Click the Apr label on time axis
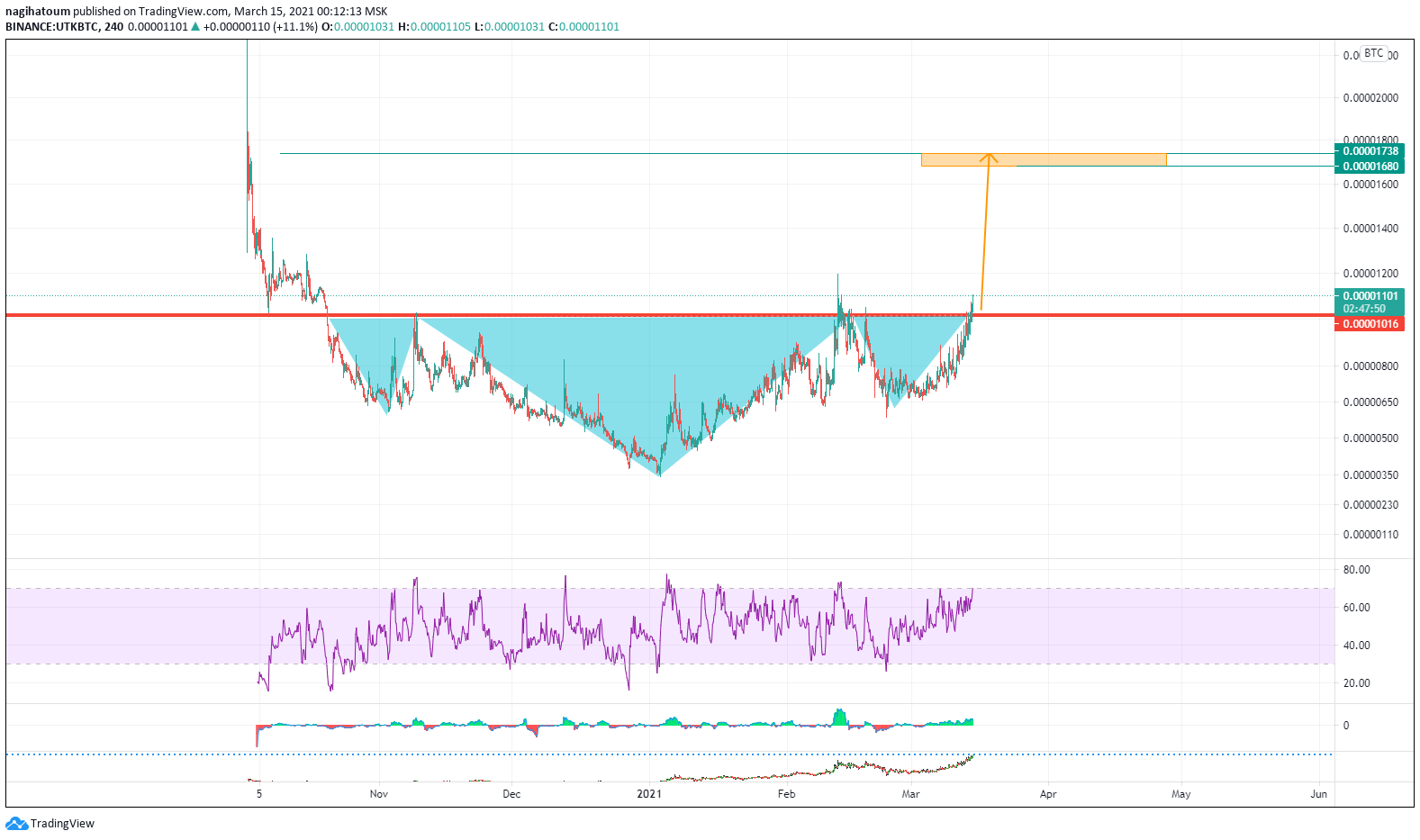This screenshot has height=840, width=1420. (1048, 794)
